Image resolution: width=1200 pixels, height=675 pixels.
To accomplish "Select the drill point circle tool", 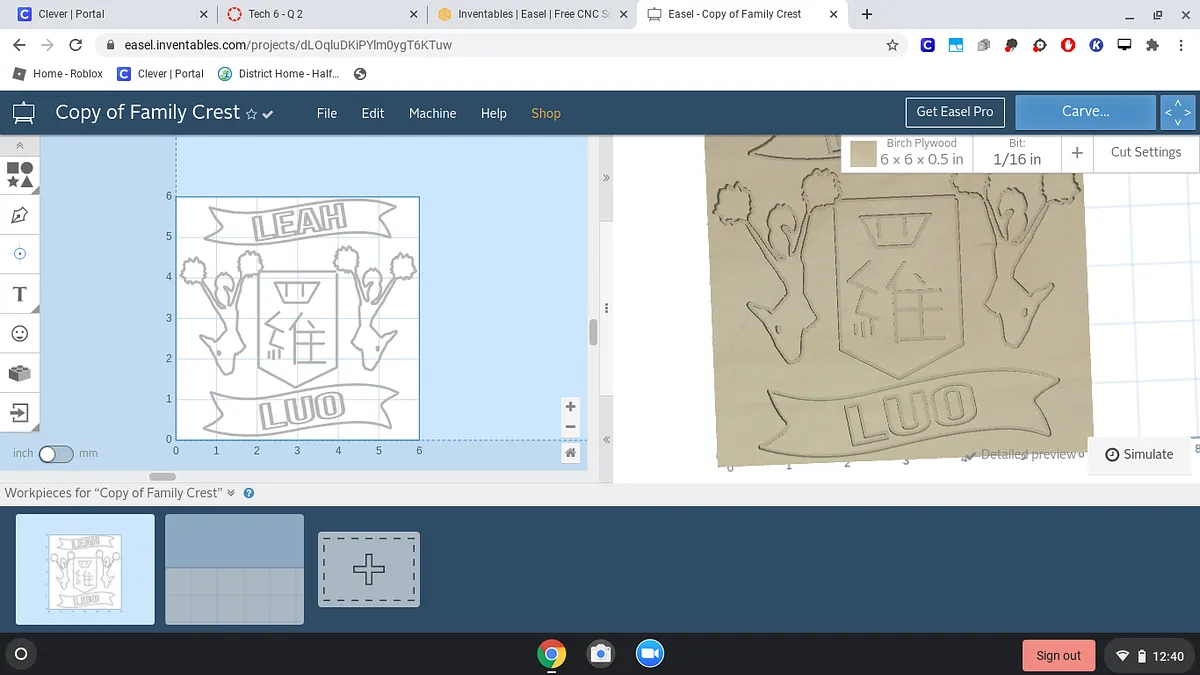I will point(20,254).
